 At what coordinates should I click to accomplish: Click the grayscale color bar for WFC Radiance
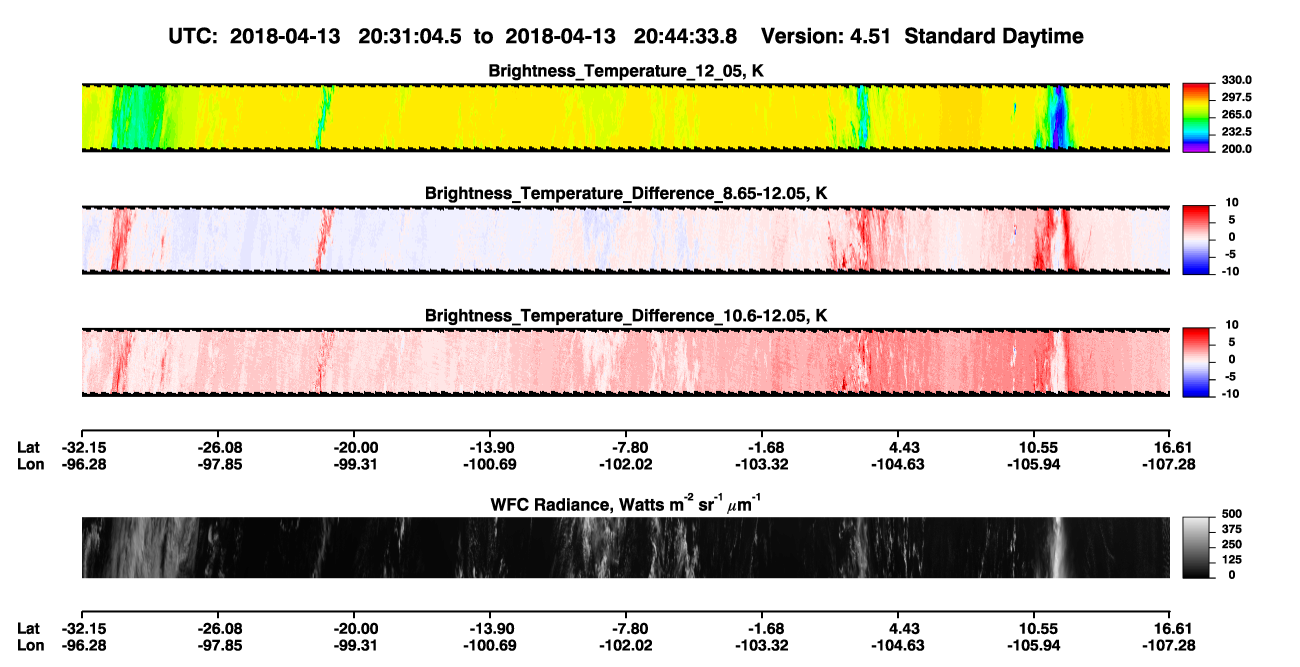point(1197,548)
